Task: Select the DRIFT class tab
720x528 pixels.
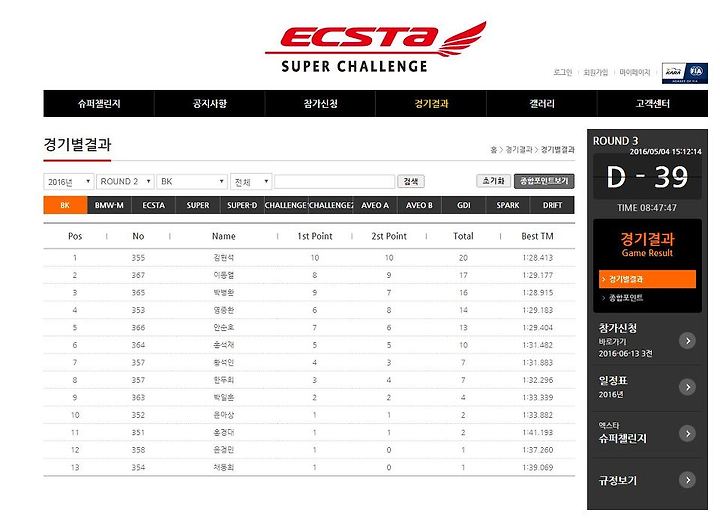Action: click(552, 205)
